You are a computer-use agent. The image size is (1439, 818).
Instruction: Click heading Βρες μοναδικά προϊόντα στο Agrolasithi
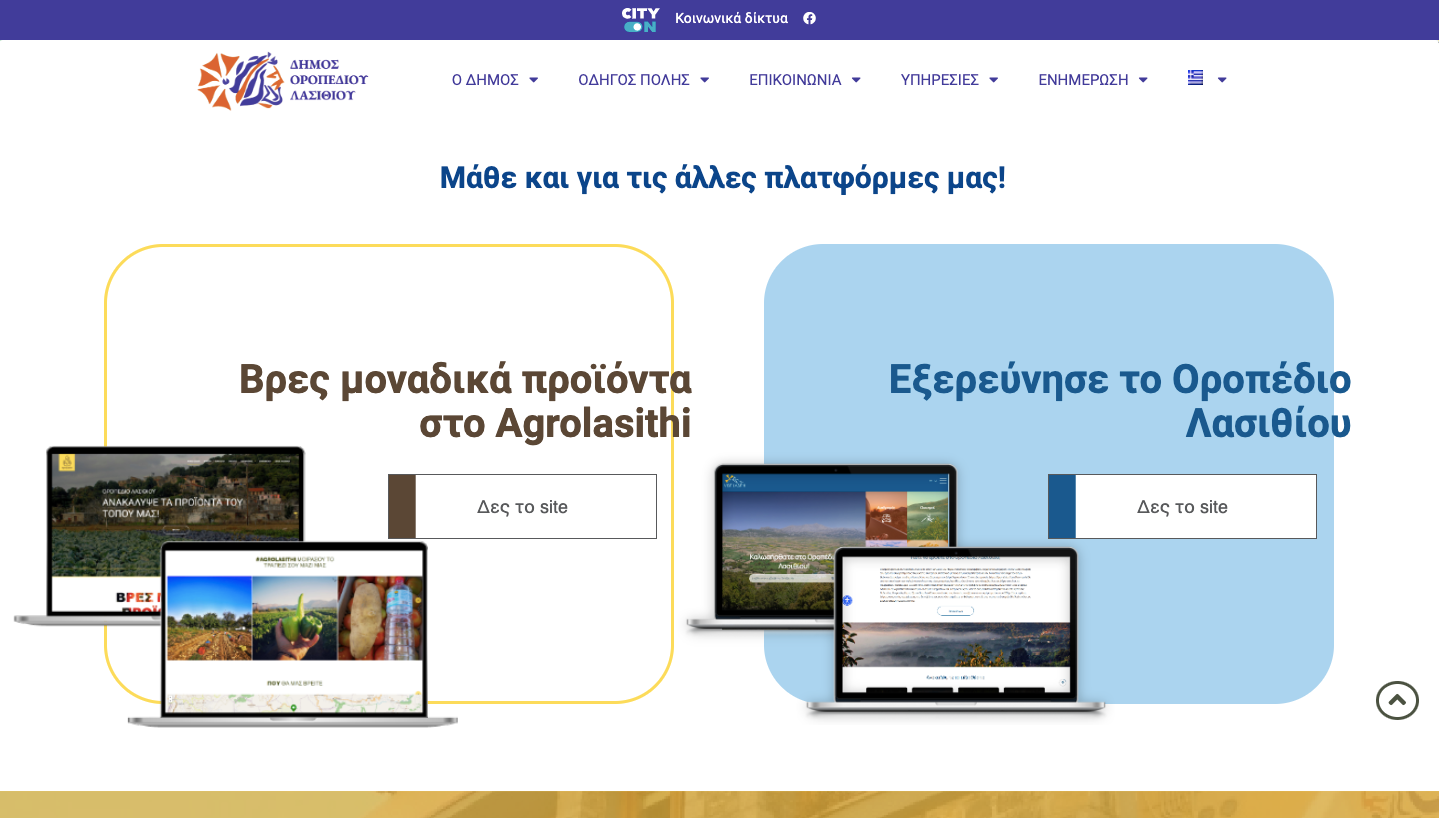click(x=465, y=401)
